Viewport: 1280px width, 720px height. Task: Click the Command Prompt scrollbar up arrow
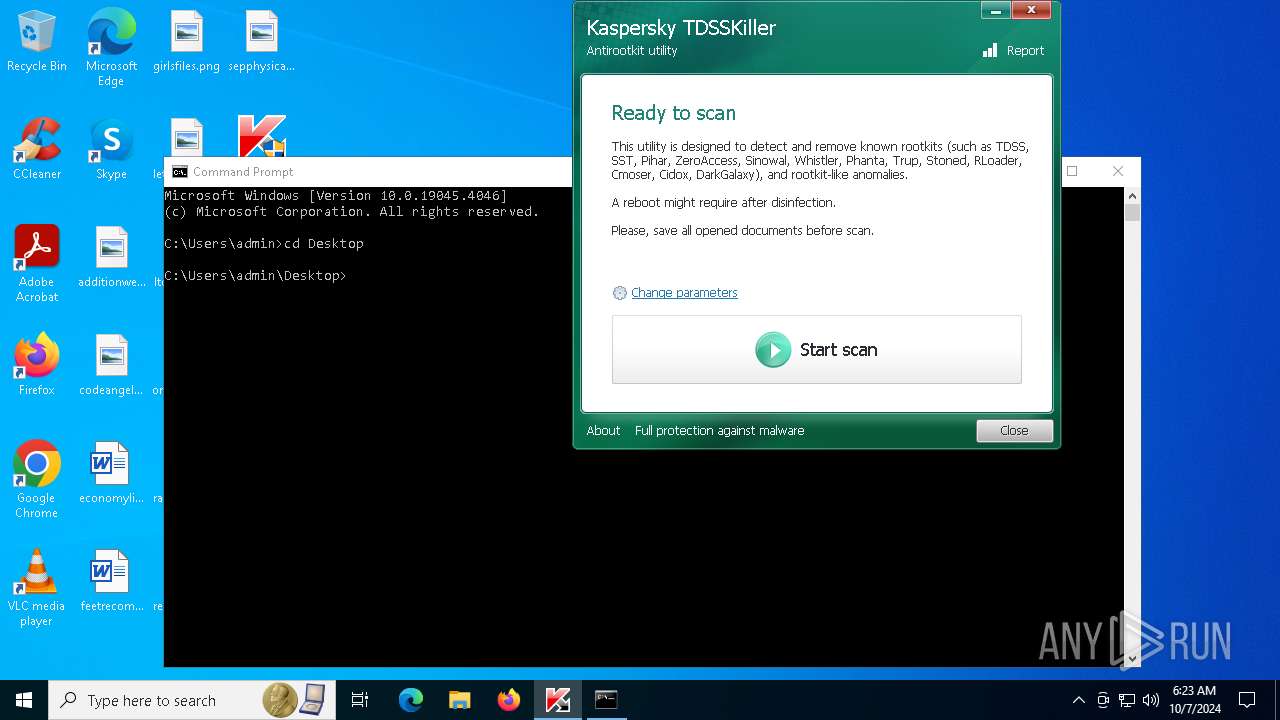[1132, 195]
